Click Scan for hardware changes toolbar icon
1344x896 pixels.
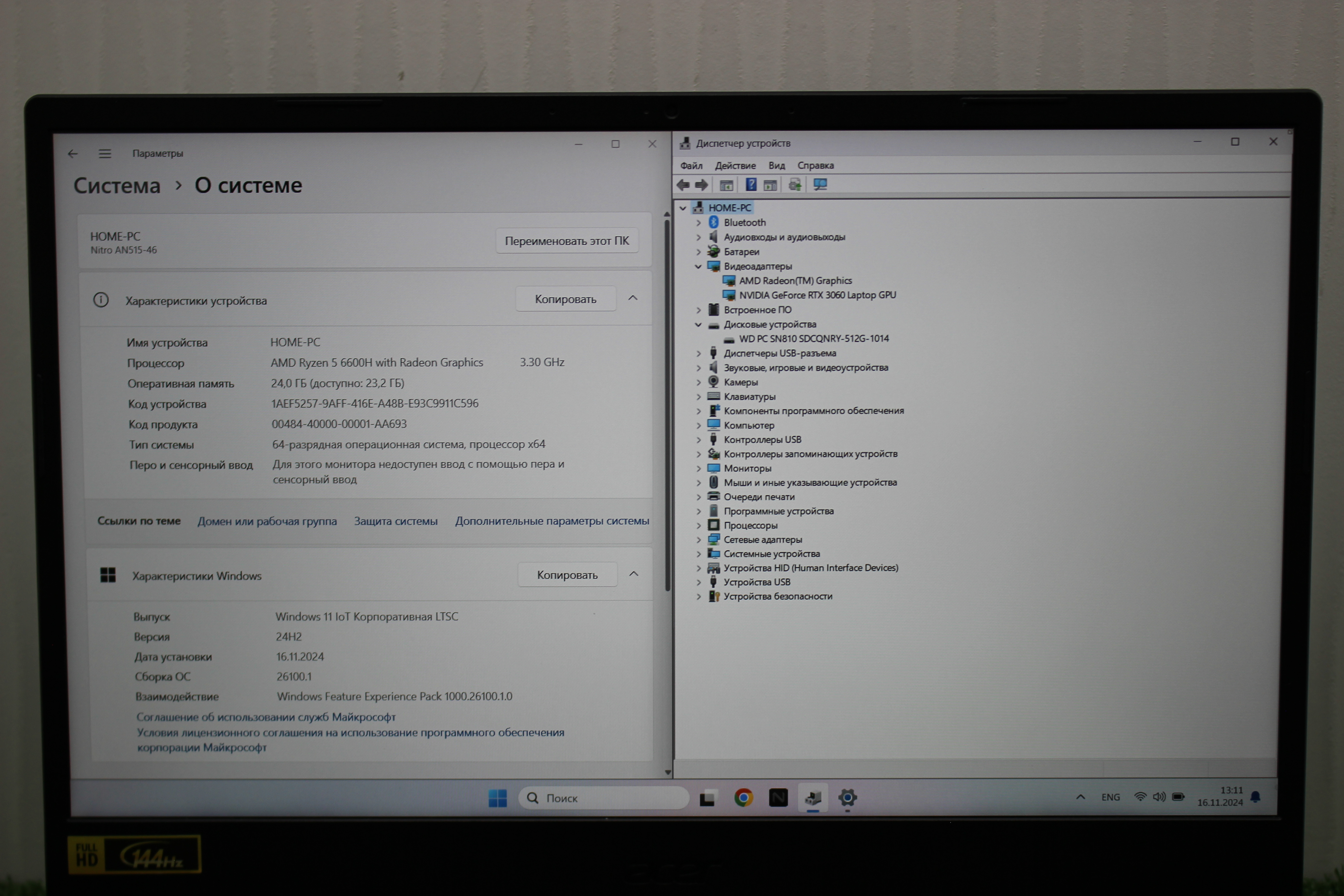(x=820, y=185)
